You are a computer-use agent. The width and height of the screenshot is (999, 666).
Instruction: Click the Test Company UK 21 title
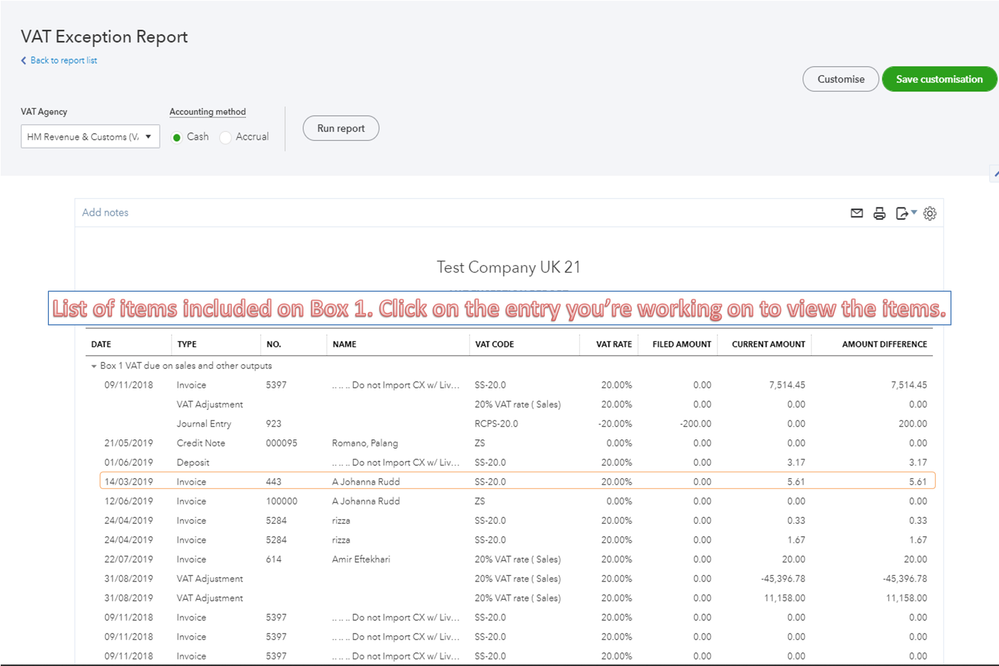point(508,267)
